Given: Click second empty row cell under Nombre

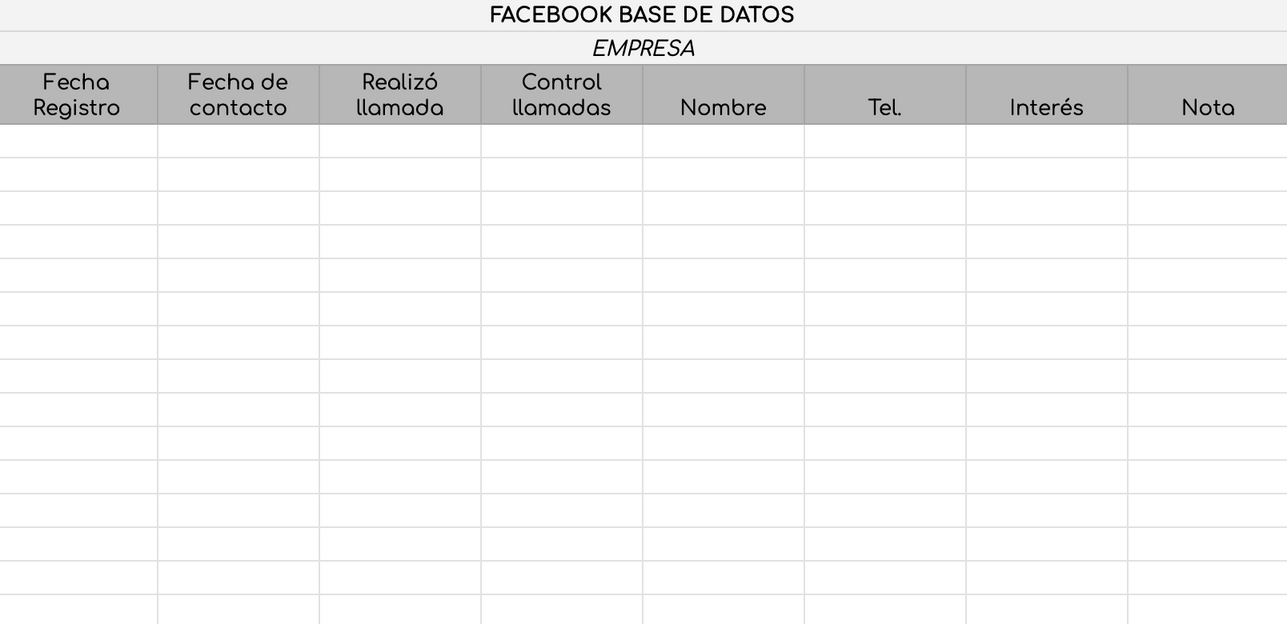Looking at the screenshot, I should pyautogui.click(x=723, y=175).
